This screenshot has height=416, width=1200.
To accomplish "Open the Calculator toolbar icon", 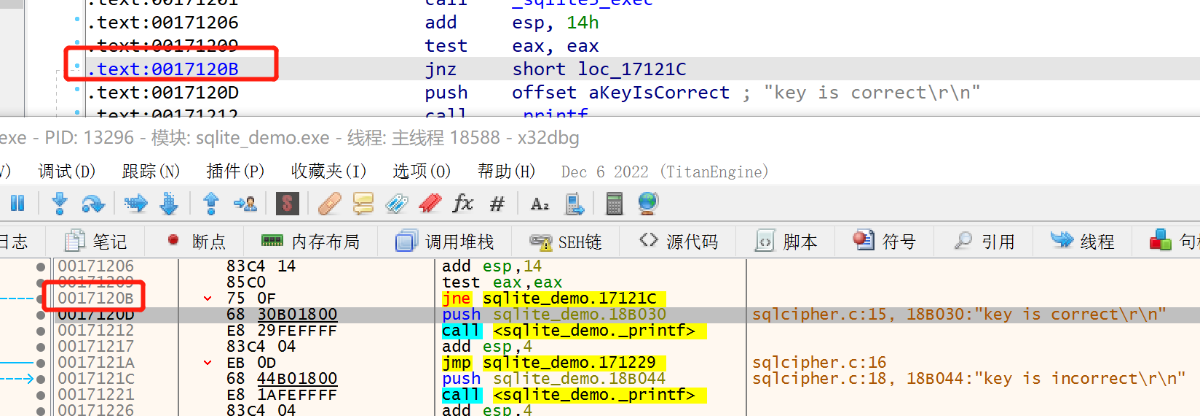I will click(x=614, y=203).
